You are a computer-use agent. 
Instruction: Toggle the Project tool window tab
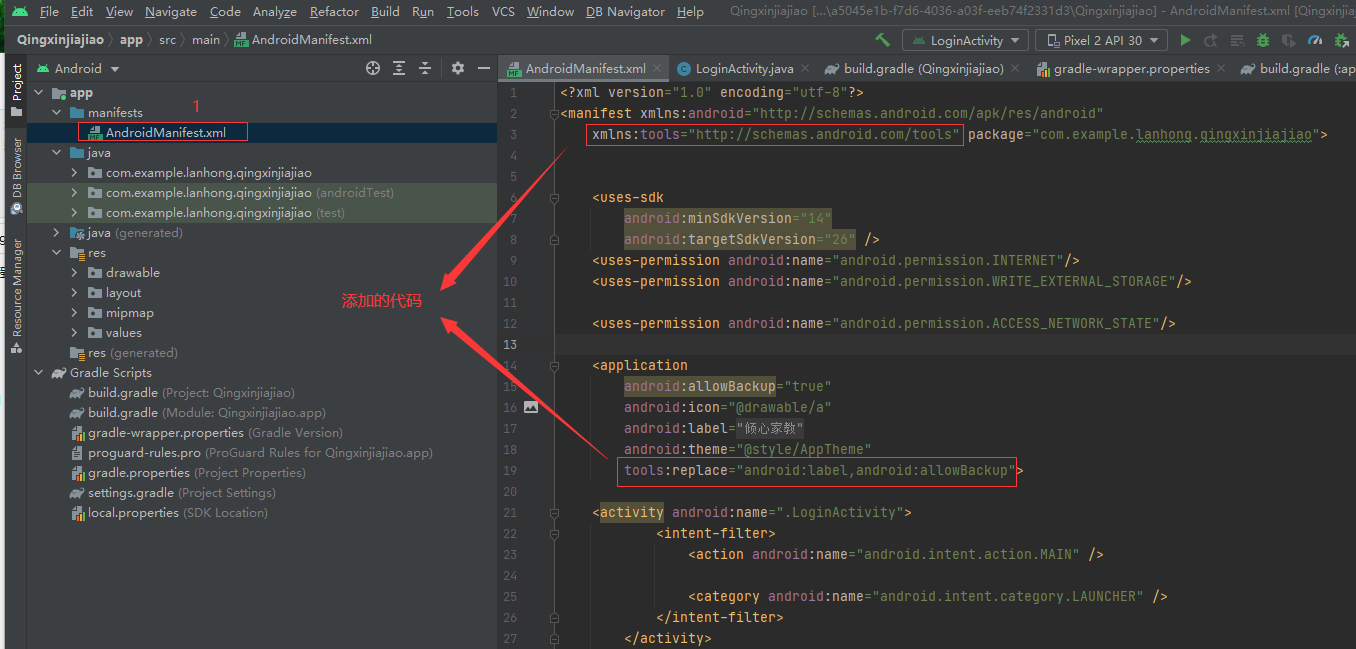click(16, 84)
